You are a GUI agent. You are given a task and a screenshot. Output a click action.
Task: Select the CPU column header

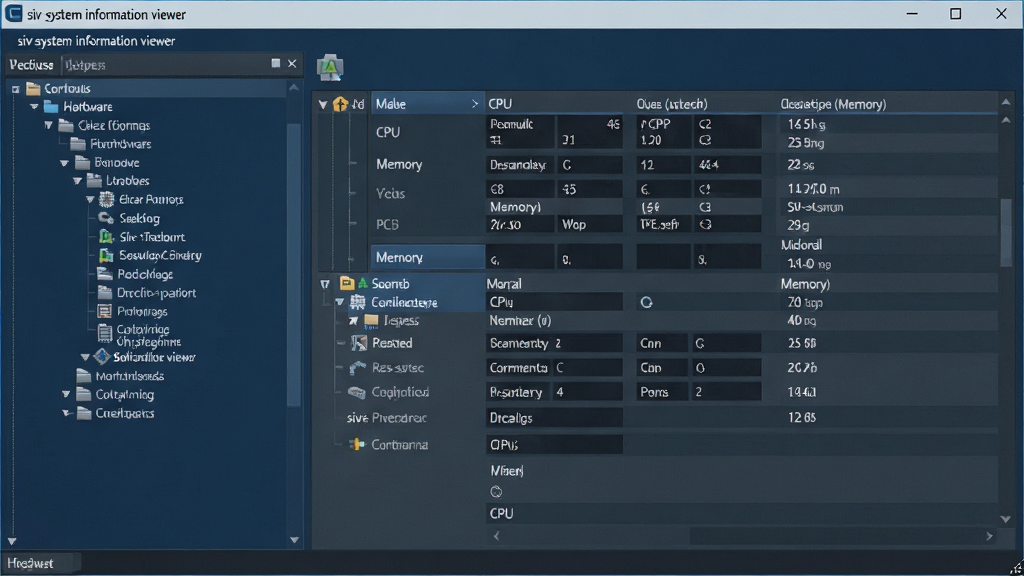(x=500, y=104)
